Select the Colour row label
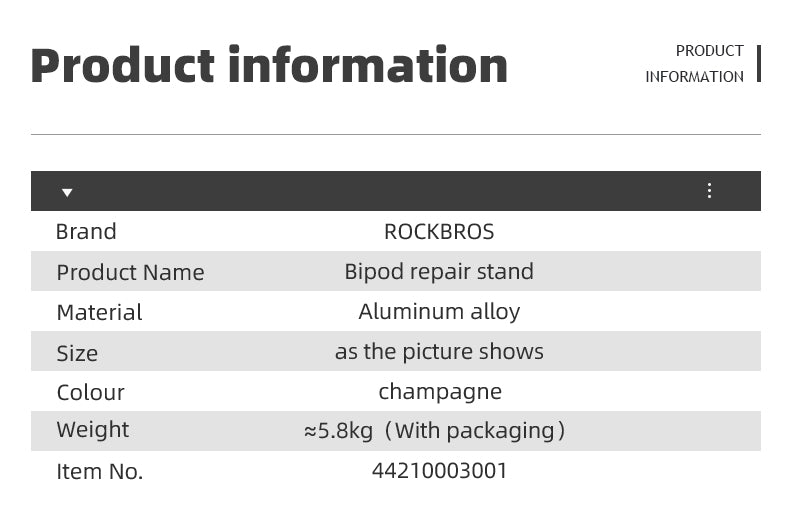 [90, 392]
